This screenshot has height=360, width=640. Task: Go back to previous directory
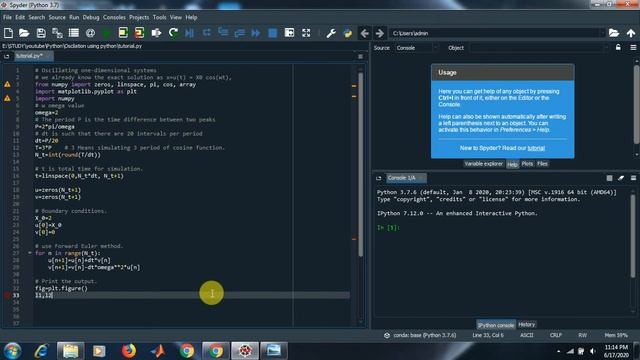pyautogui.click(x=364, y=33)
